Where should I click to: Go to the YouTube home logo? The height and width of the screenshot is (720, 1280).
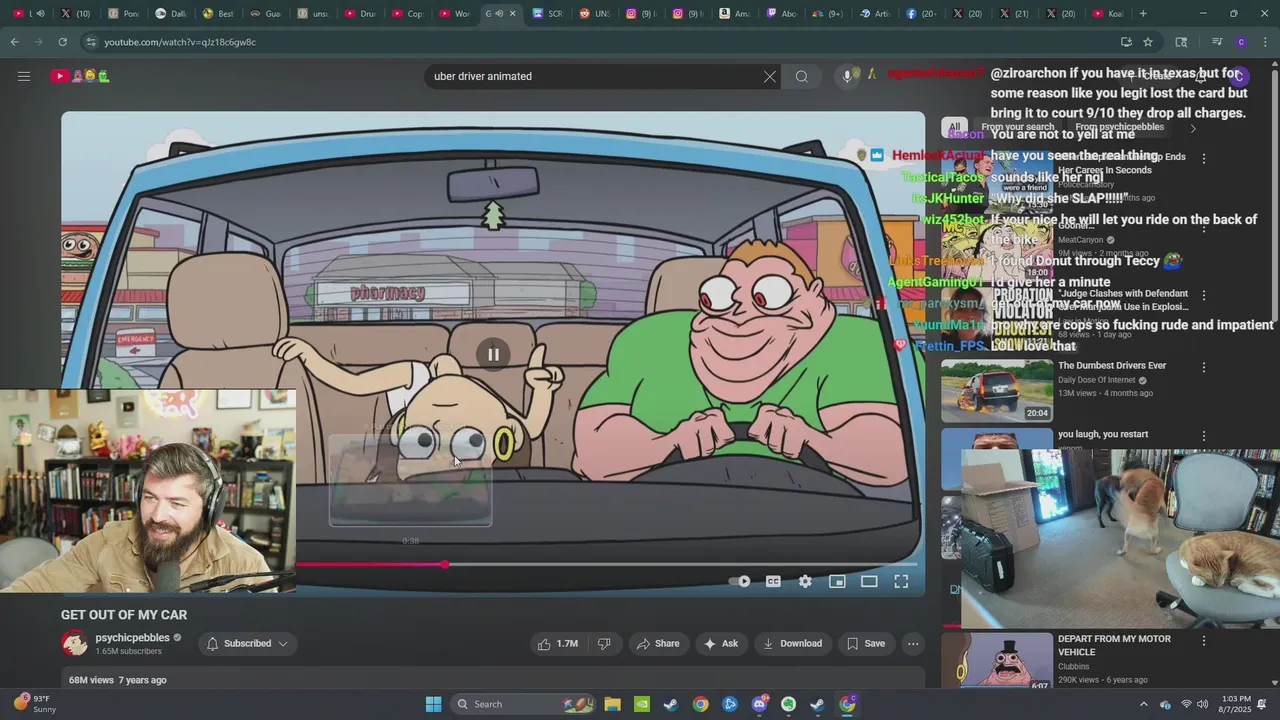pos(80,76)
